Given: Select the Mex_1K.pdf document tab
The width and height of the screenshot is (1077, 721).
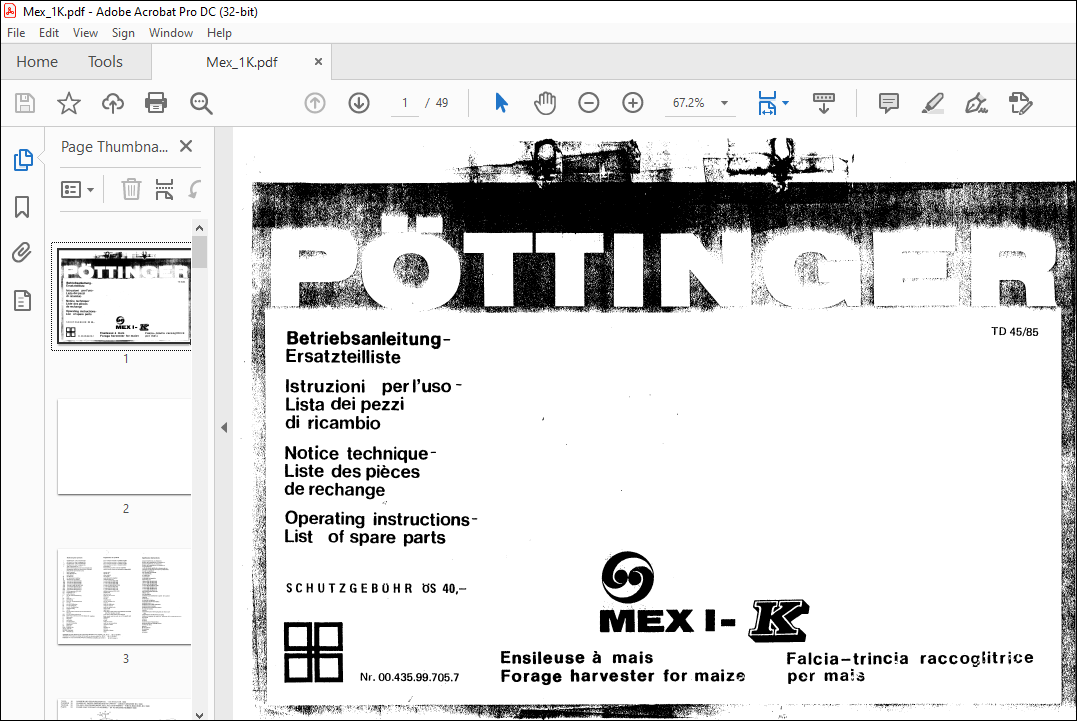Looking at the screenshot, I should [242, 62].
